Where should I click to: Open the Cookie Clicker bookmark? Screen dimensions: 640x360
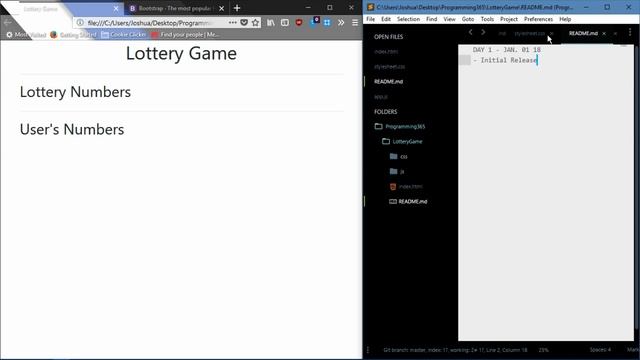pyautogui.click(x=124, y=35)
